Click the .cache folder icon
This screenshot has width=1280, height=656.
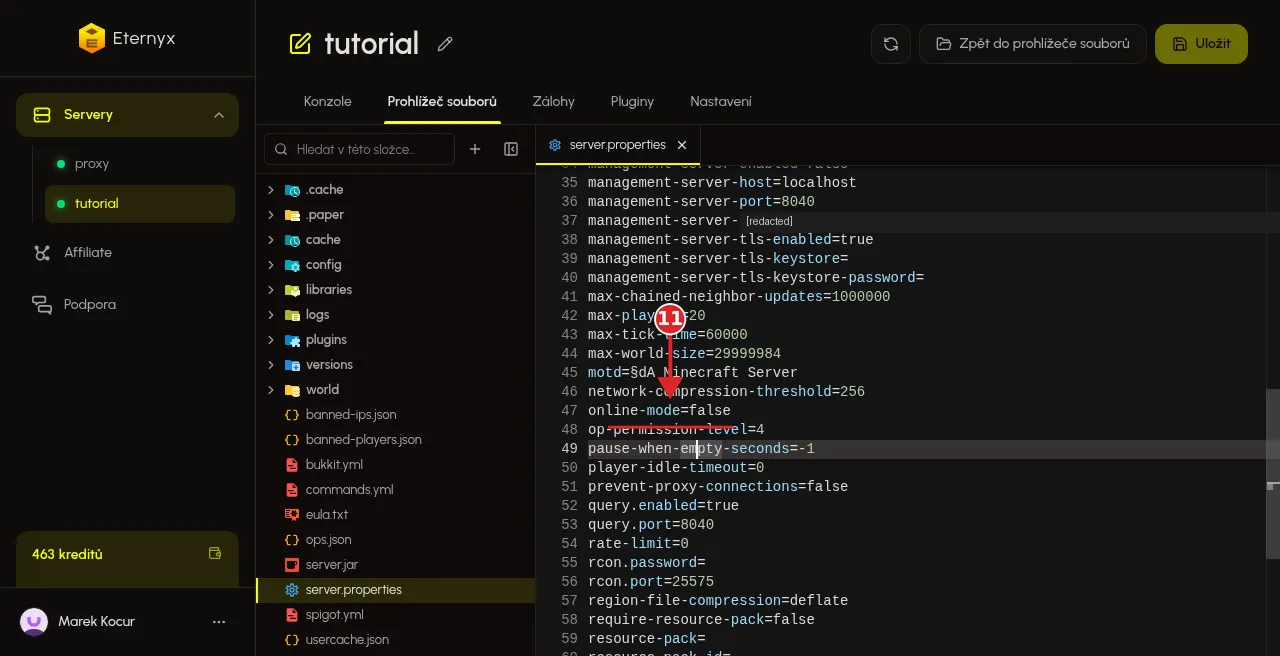coord(292,190)
